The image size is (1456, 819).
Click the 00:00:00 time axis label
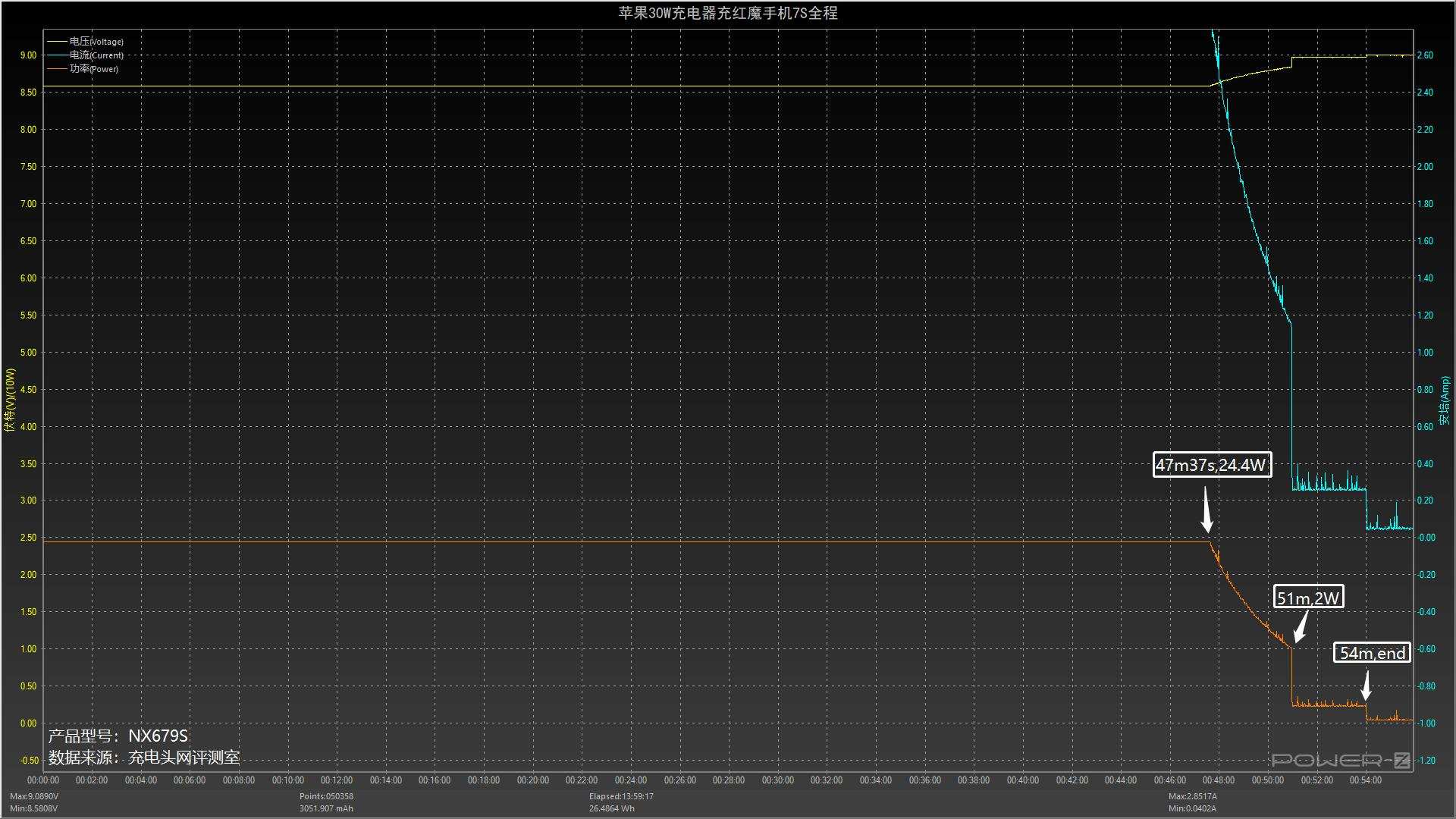[x=43, y=780]
